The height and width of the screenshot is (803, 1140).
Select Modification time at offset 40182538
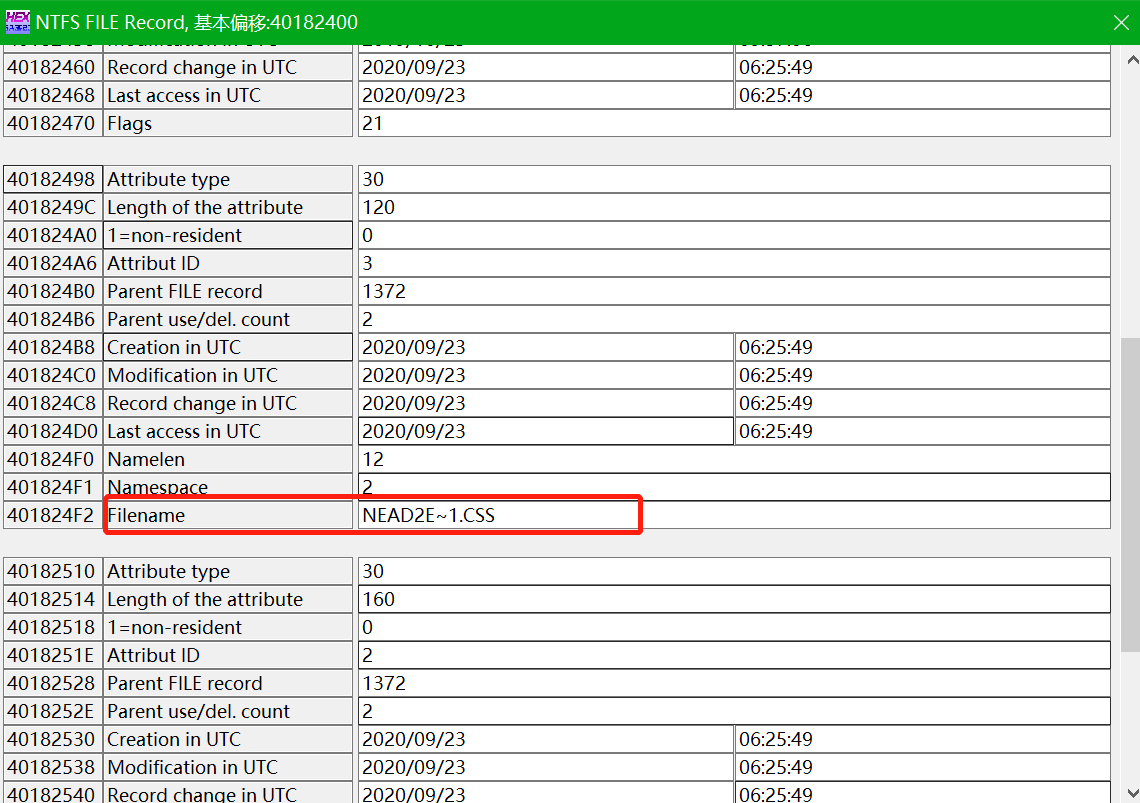click(x=923, y=767)
